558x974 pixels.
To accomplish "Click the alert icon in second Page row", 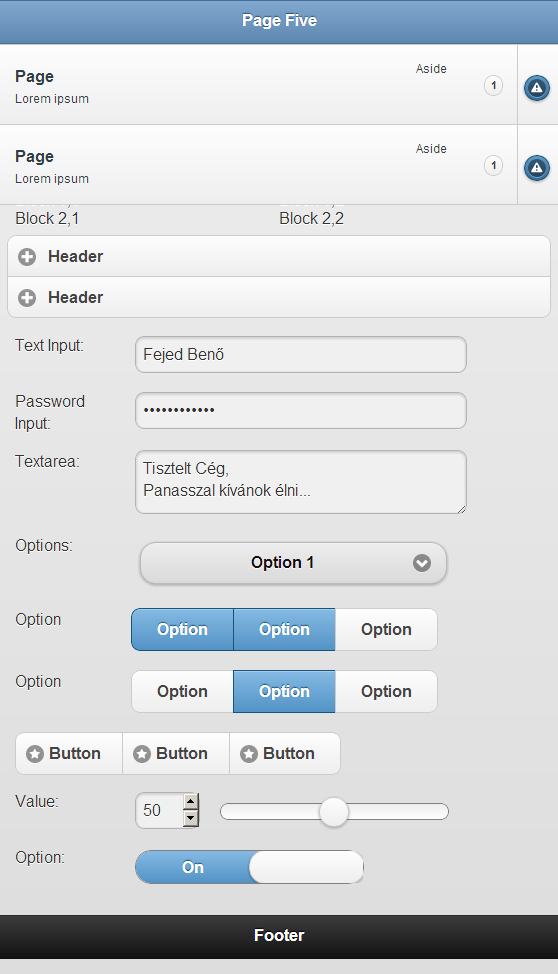I will coord(537,168).
